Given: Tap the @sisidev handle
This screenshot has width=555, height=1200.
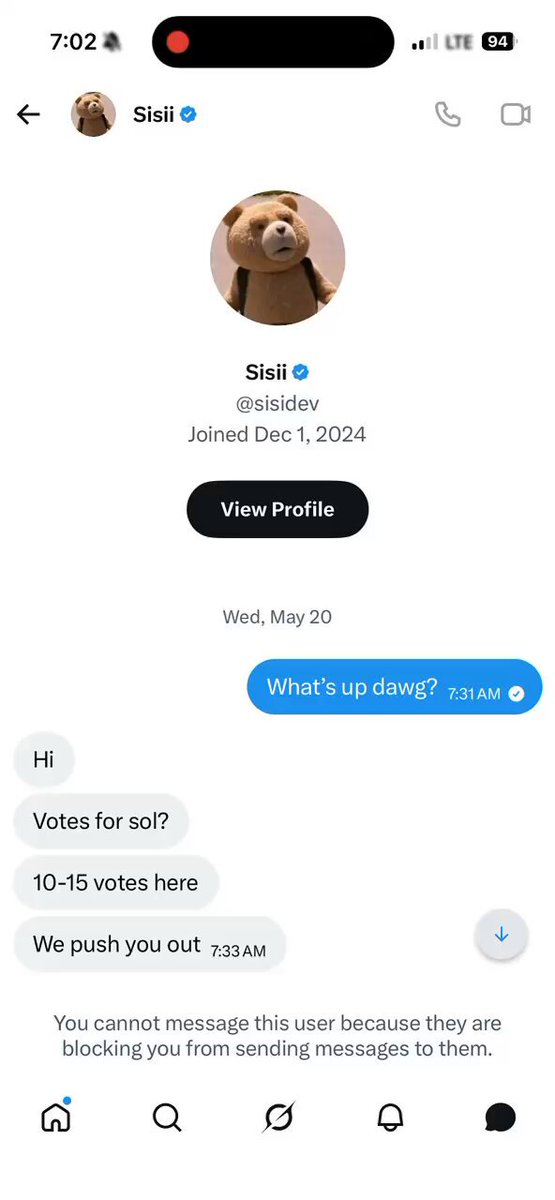Looking at the screenshot, I should coord(277,404).
